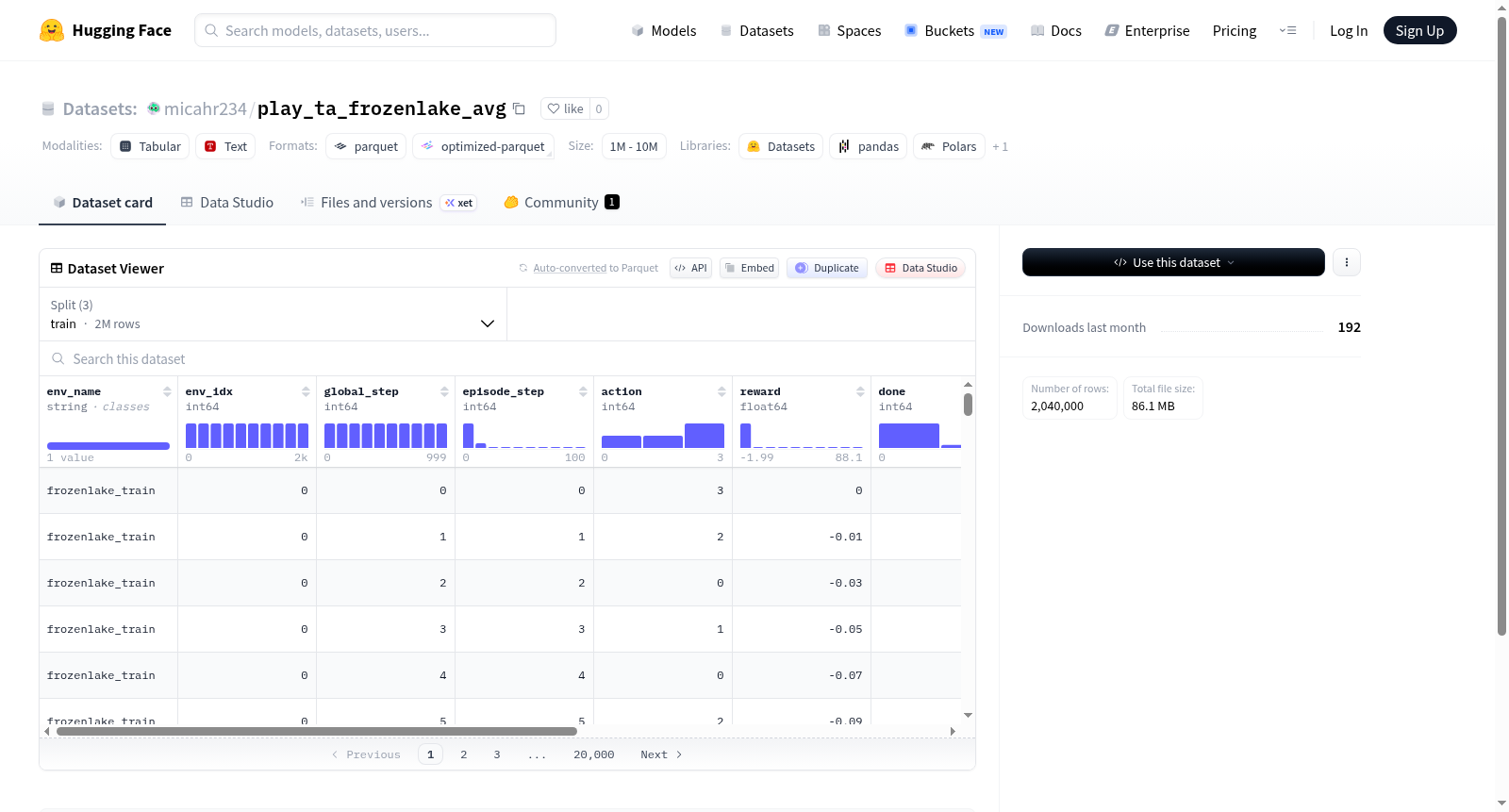Click the Sign Up button
Image resolution: width=1509 pixels, height=812 pixels.
pyautogui.click(x=1419, y=30)
